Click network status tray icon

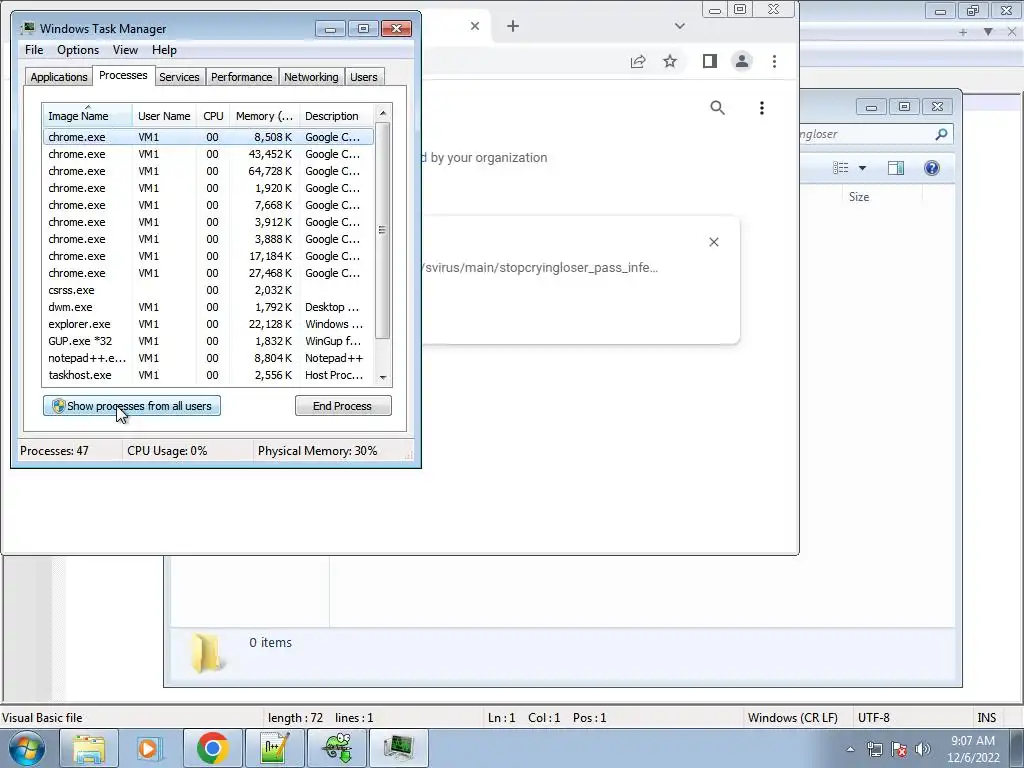coord(874,749)
